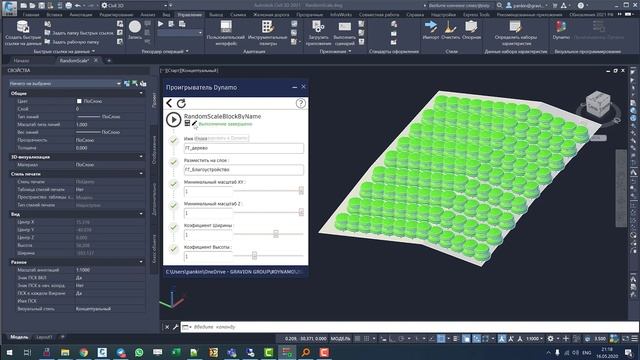Toggle the check beside width coefficient
Screen dimensions: 640x360
point(173,227)
